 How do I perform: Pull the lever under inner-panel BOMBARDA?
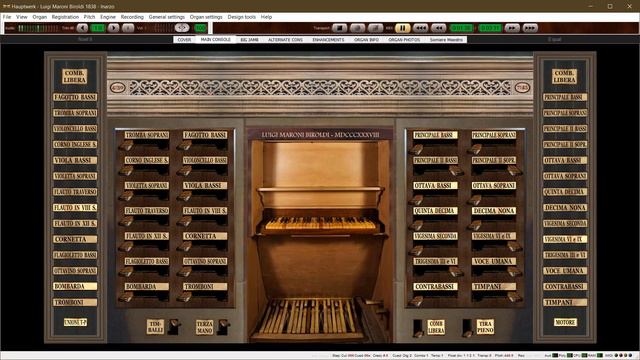point(126,297)
